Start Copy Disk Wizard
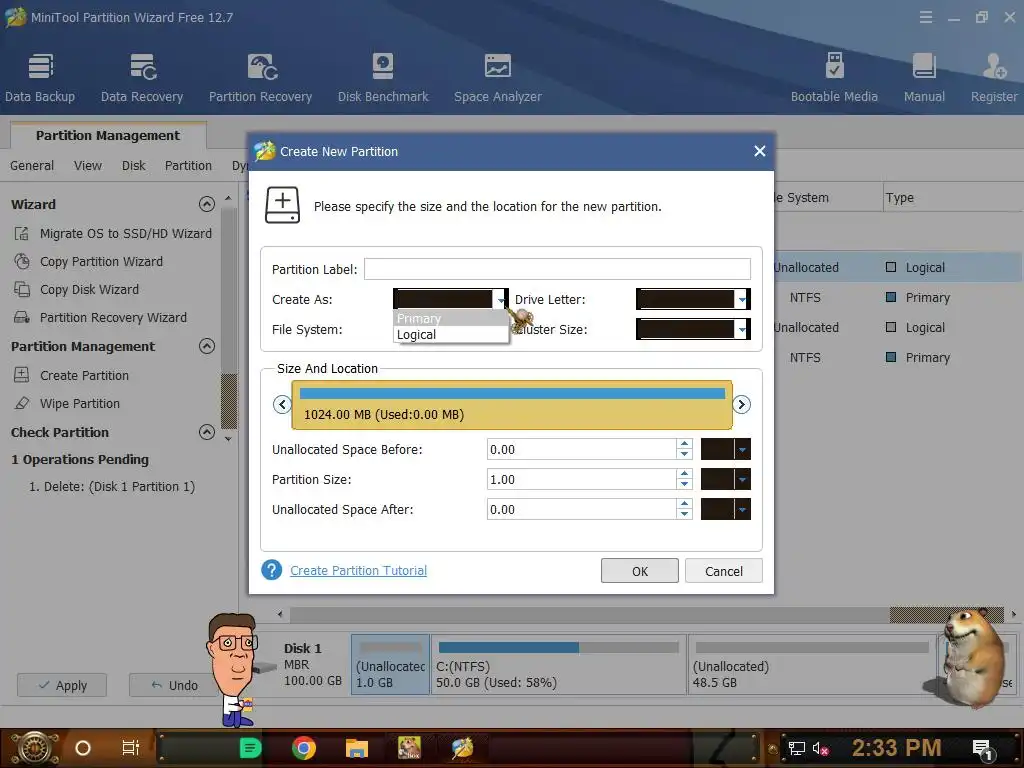The height and width of the screenshot is (768, 1024). coord(76,289)
